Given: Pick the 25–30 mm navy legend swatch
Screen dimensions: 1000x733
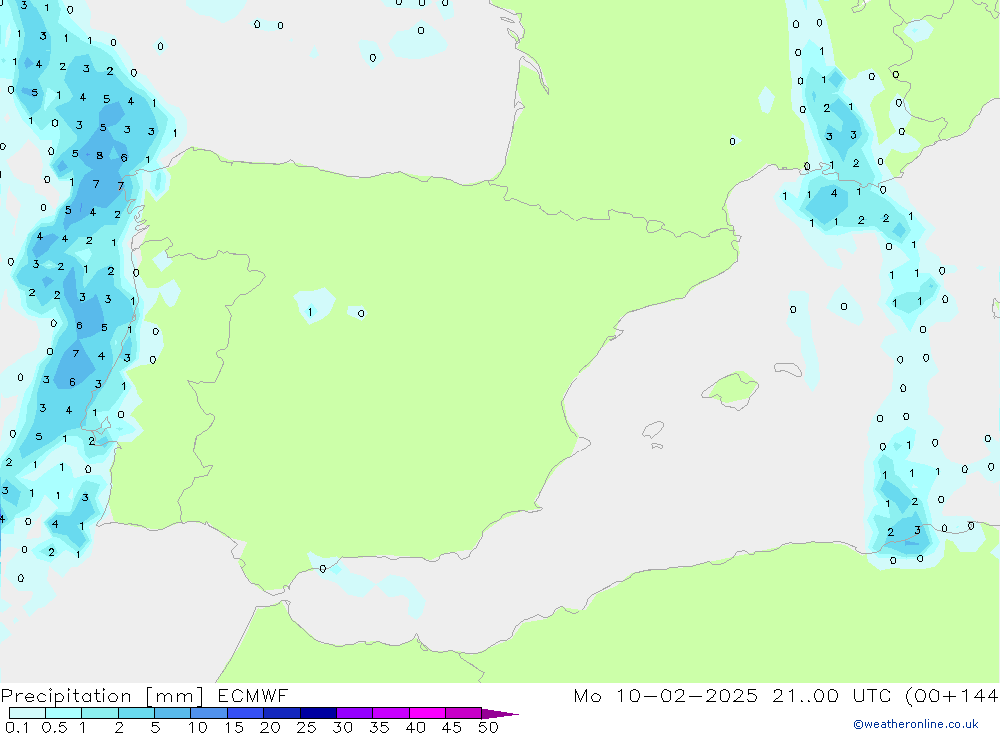Looking at the screenshot, I should tap(318, 713).
